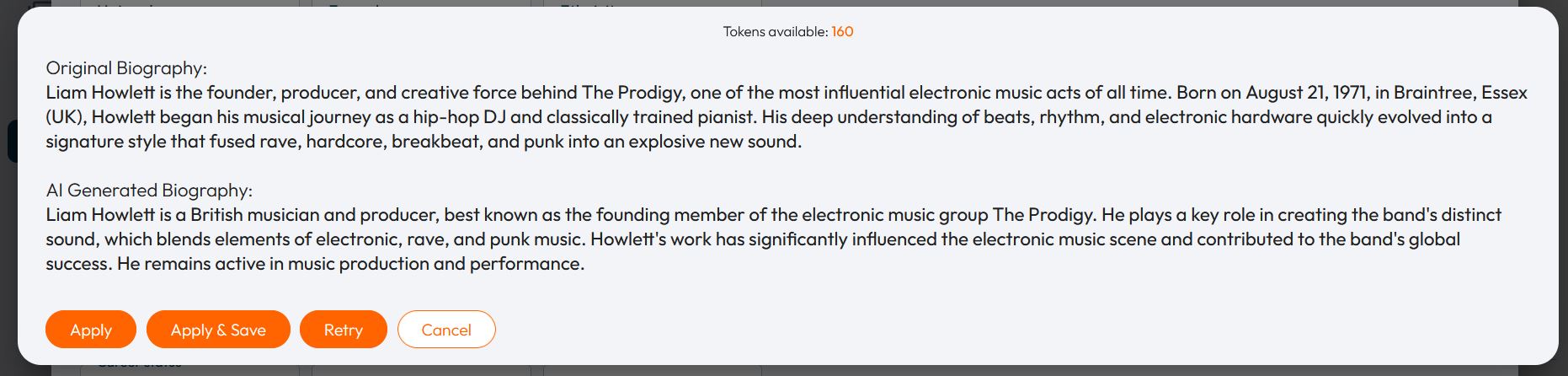Click the Apply button
Viewport: 1568px width, 376px height.
(x=91, y=330)
